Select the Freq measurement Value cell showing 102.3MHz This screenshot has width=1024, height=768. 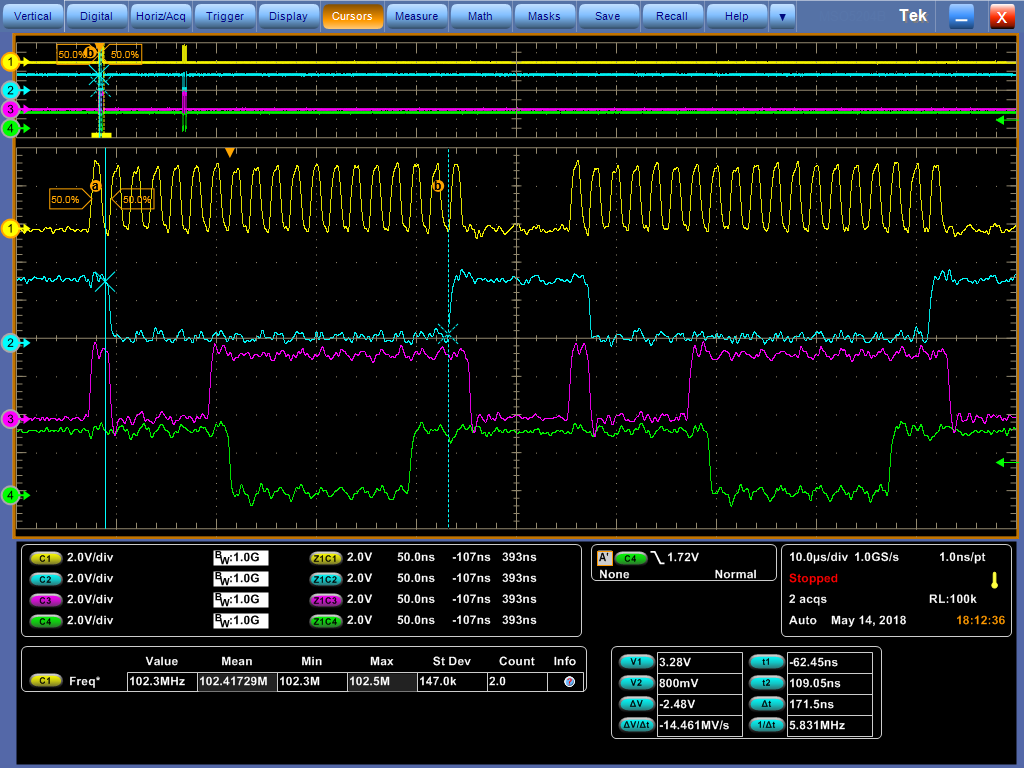(160, 681)
